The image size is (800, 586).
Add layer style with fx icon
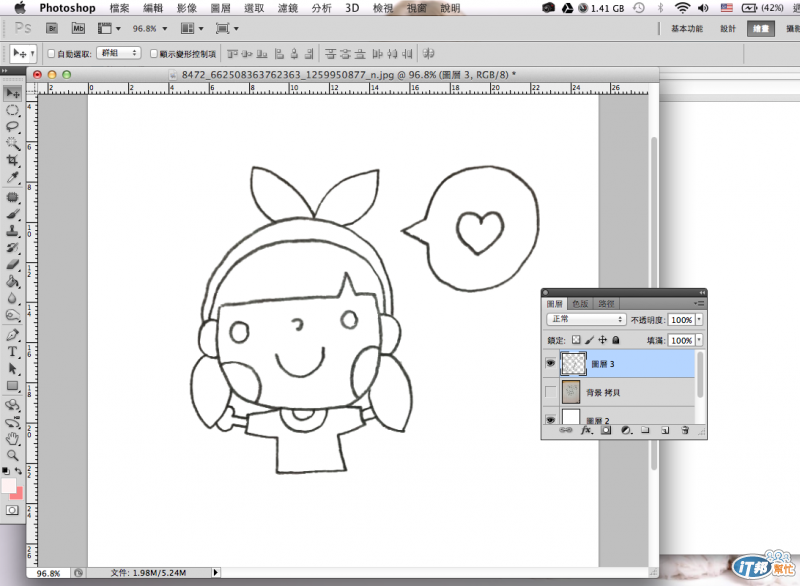pyautogui.click(x=588, y=430)
